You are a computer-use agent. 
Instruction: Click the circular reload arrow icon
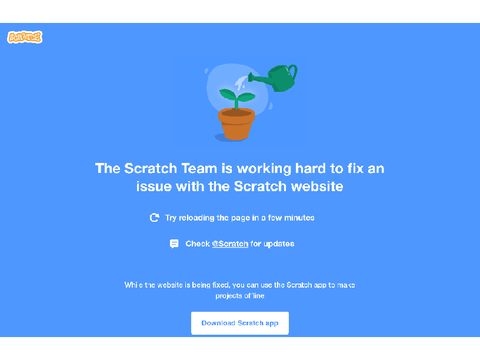tap(154, 218)
